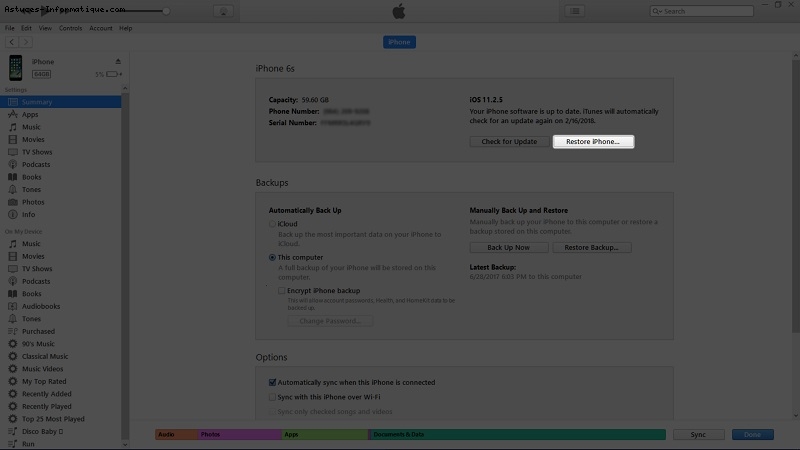Select Summary in the sidebar
This screenshot has height=450, width=800.
click(x=61, y=102)
